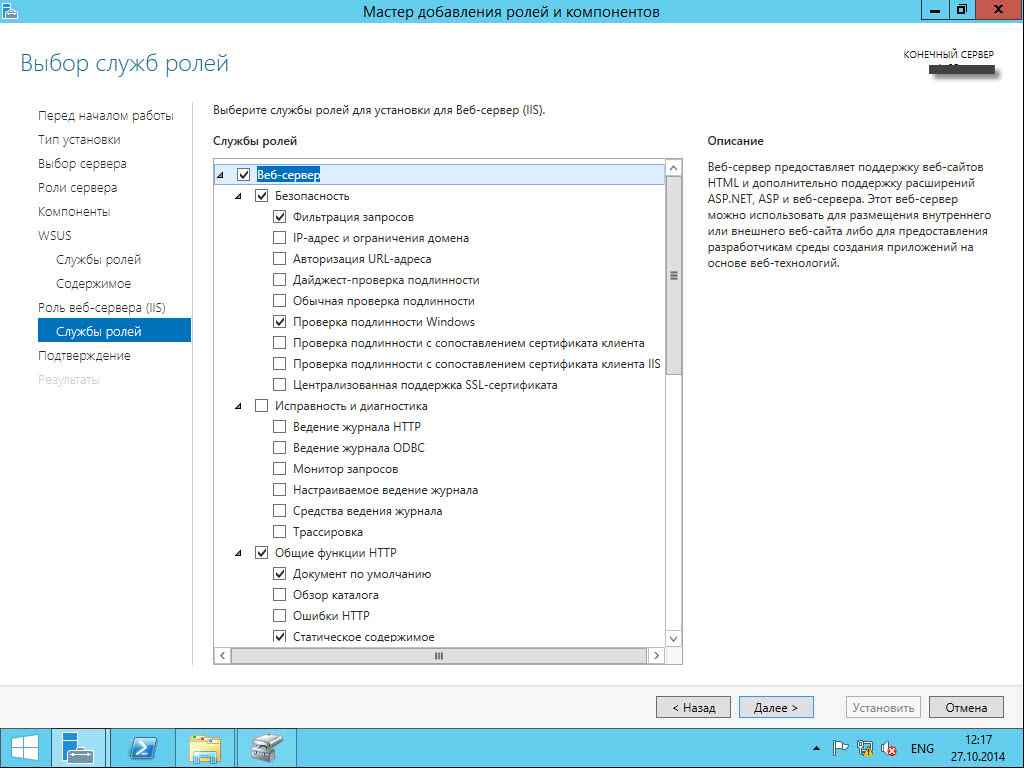Uncheck Проверка подлинности Windows

click(280, 321)
